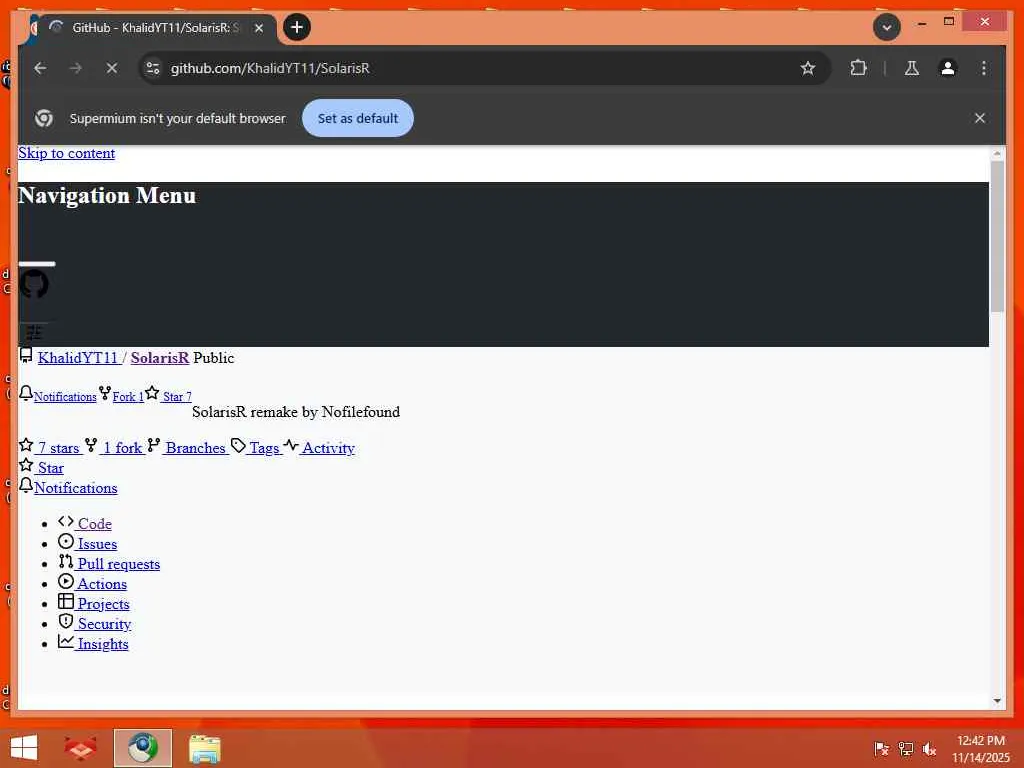
Task: Click the small Notifications link near Fork
Action: (65, 396)
